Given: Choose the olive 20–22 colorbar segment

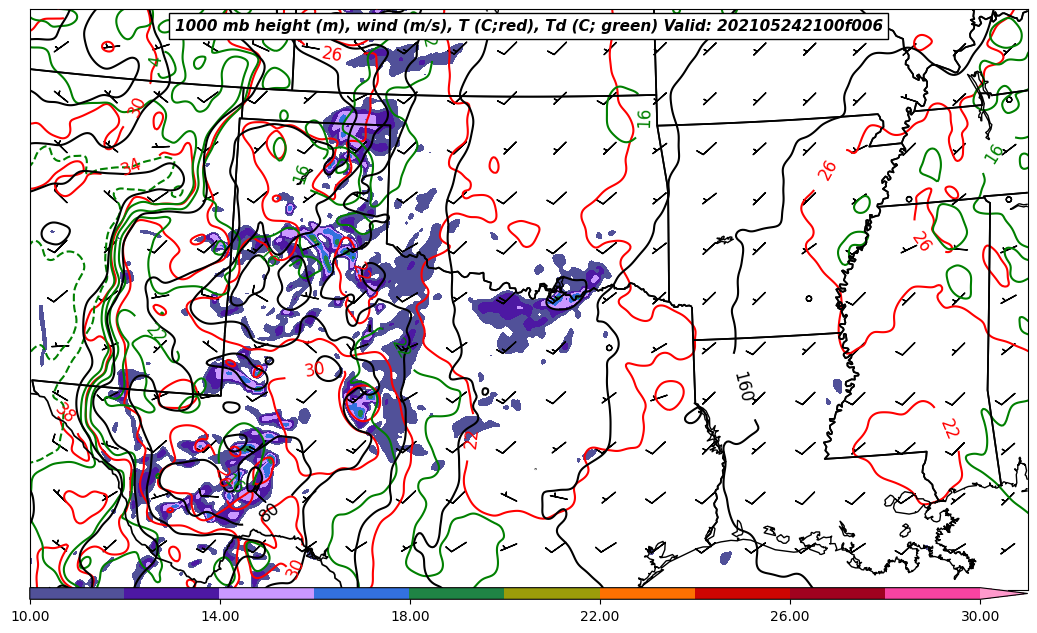Looking at the screenshot, I should [552, 593].
